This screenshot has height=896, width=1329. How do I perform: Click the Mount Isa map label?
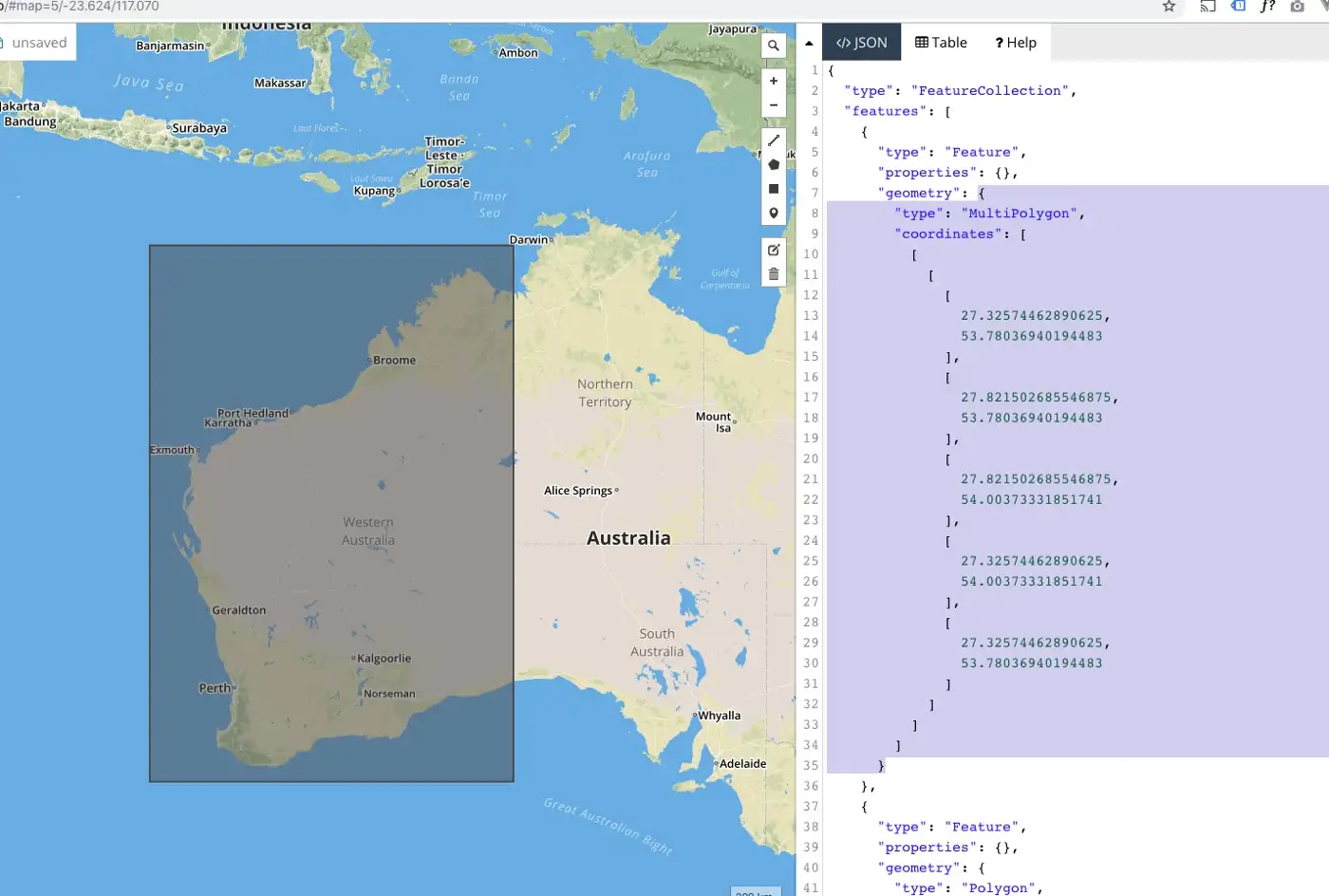point(714,422)
